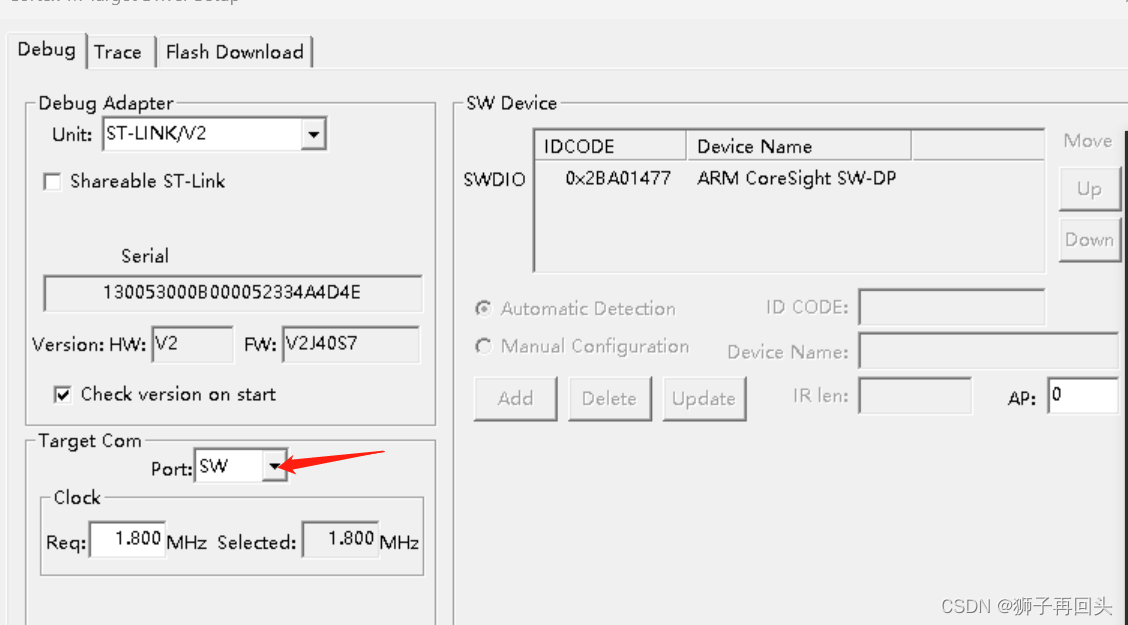Click the Delete button
The image size is (1128, 625).
click(610, 398)
